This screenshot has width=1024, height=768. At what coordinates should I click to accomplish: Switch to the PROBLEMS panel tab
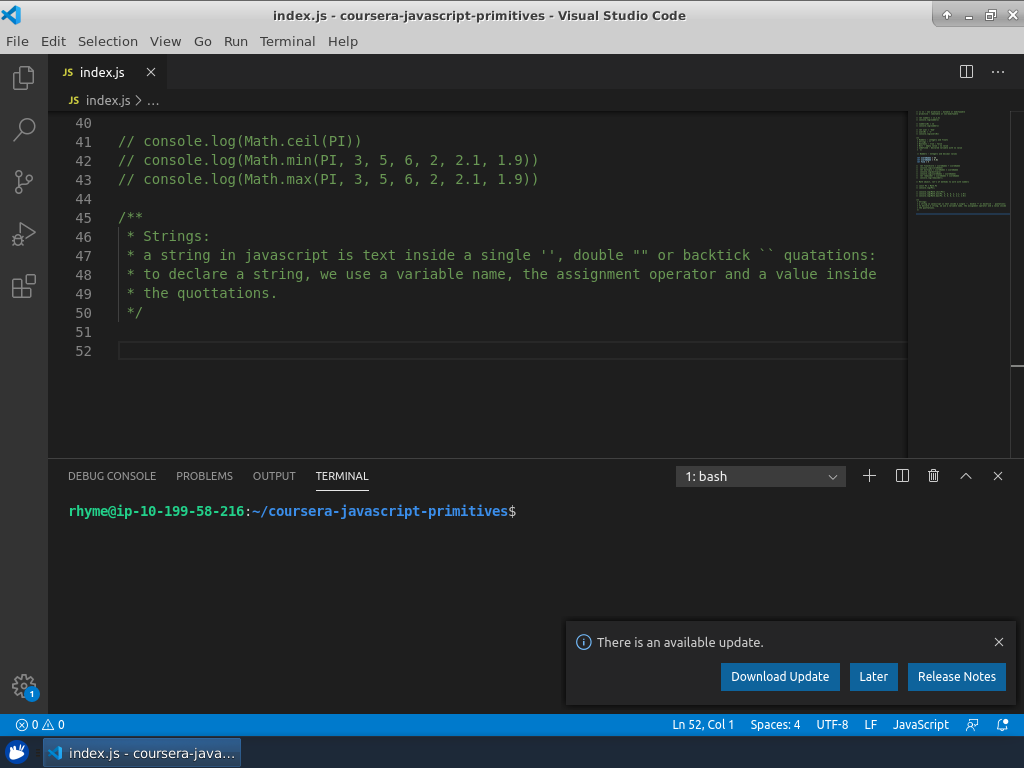(x=204, y=476)
